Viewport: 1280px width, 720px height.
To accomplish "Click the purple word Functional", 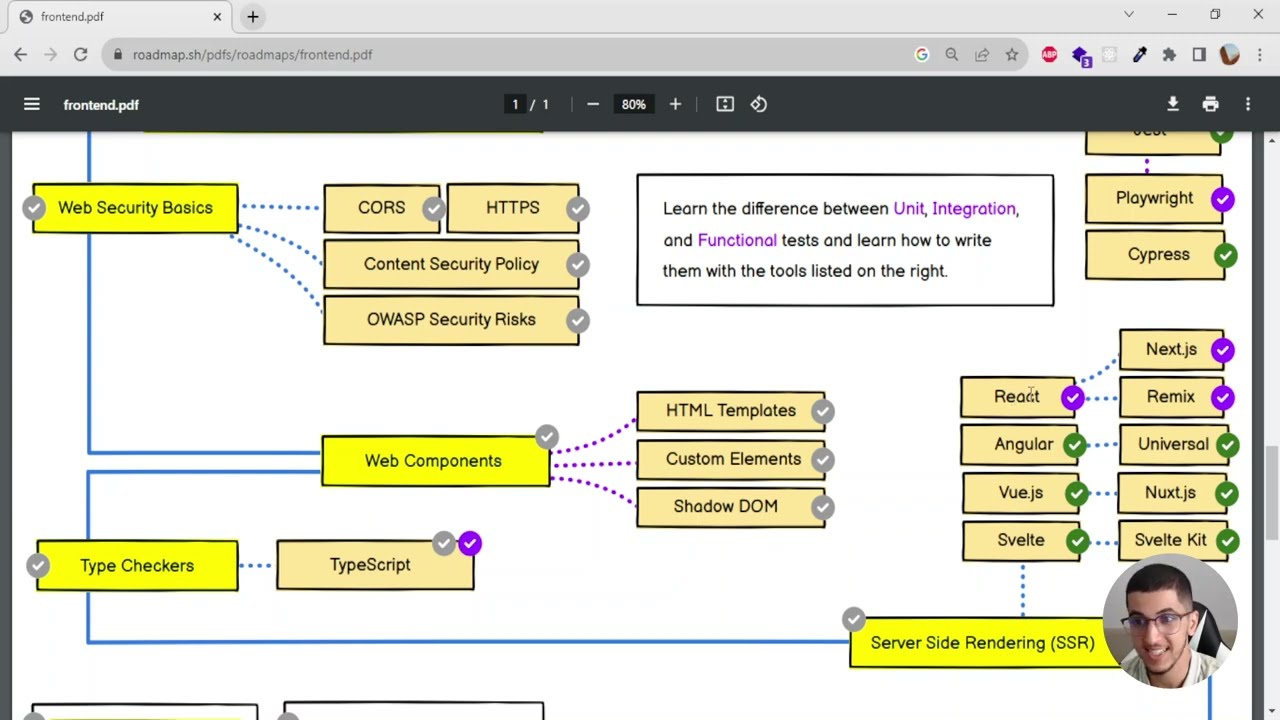I will tap(737, 240).
